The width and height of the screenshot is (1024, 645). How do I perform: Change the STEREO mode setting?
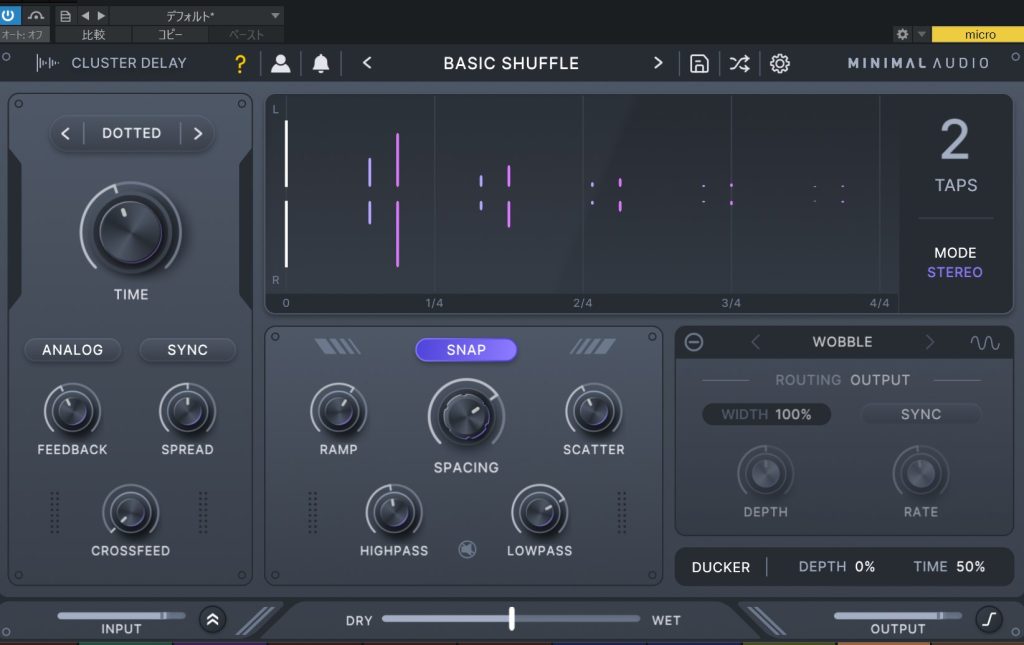click(x=954, y=272)
